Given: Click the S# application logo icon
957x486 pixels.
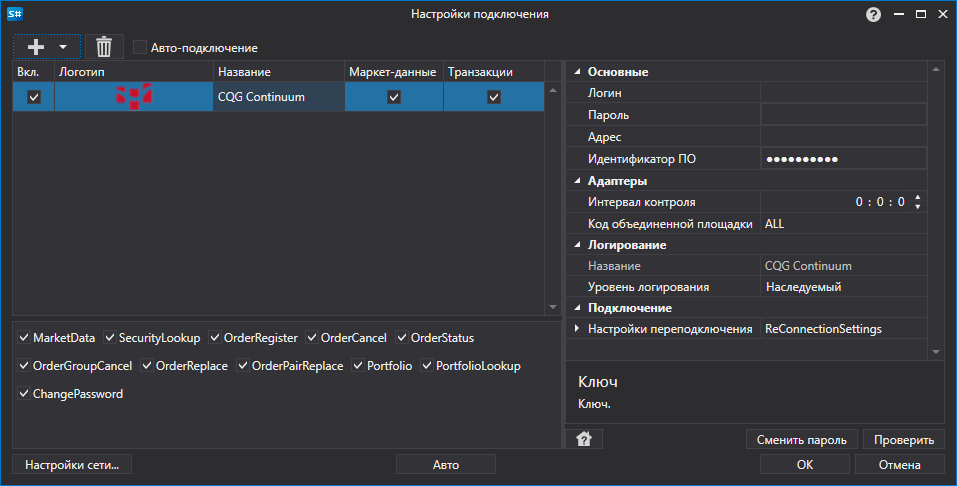Looking at the screenshot, I should [15, 13].
